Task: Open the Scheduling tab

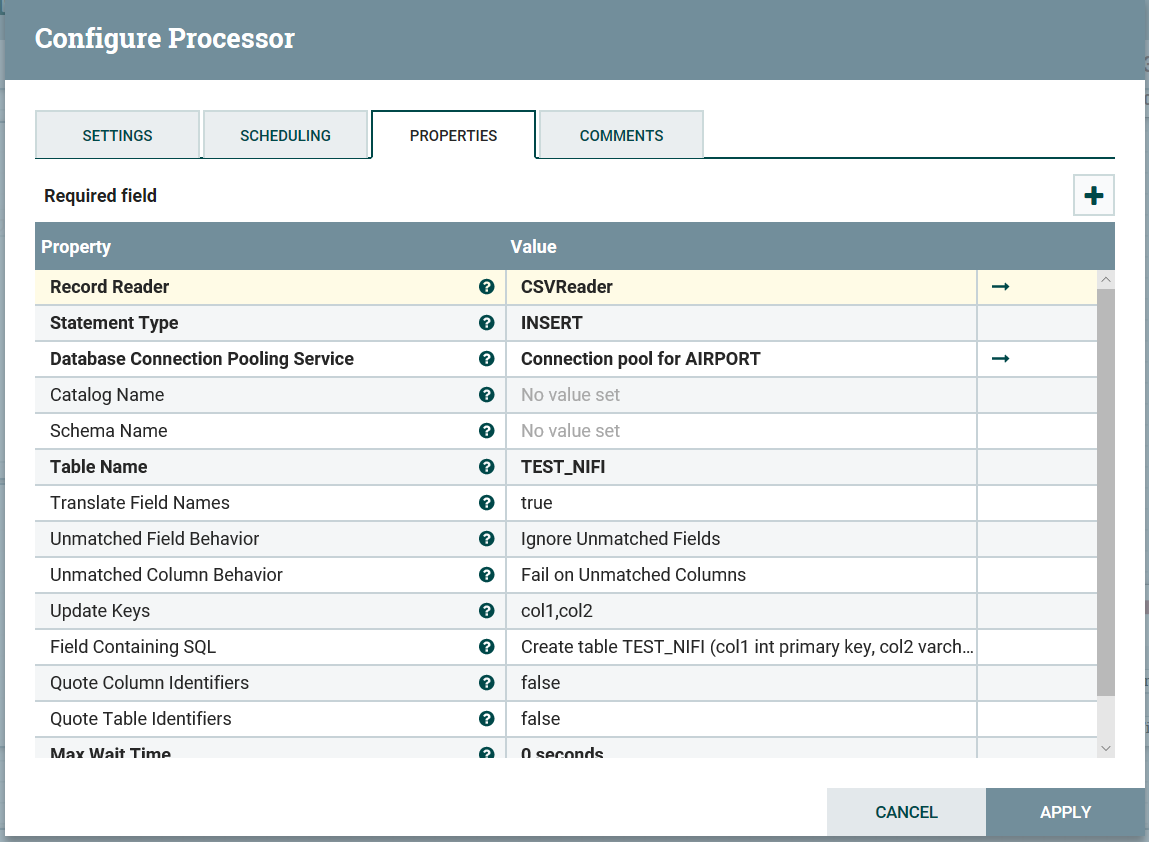Action: 285,136
